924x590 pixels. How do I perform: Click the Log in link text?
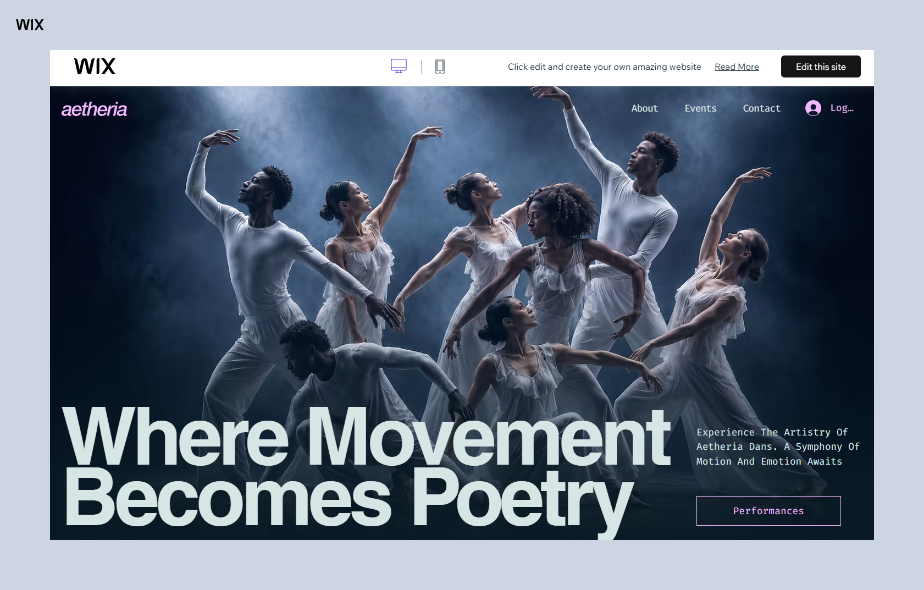pyautogui.click(x=842, y=108)
